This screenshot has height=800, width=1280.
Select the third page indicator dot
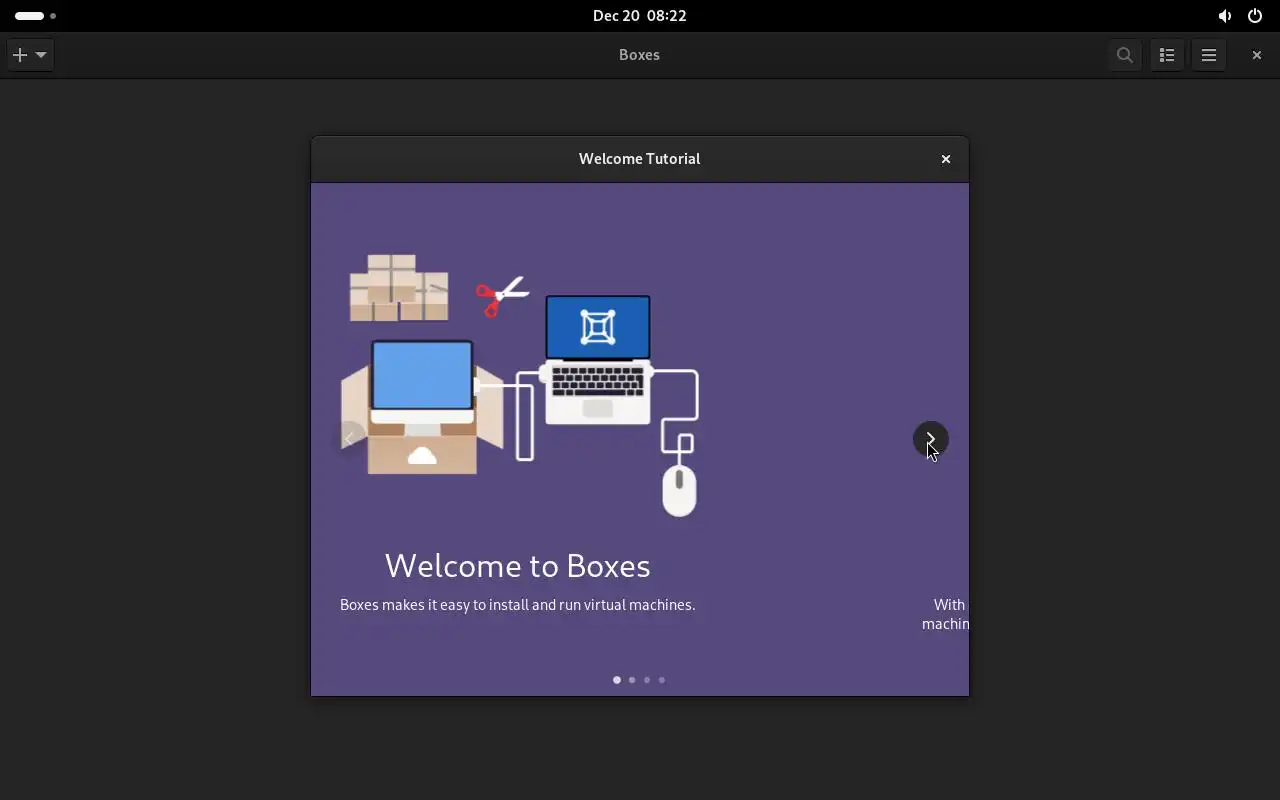[x=647, y=680]
